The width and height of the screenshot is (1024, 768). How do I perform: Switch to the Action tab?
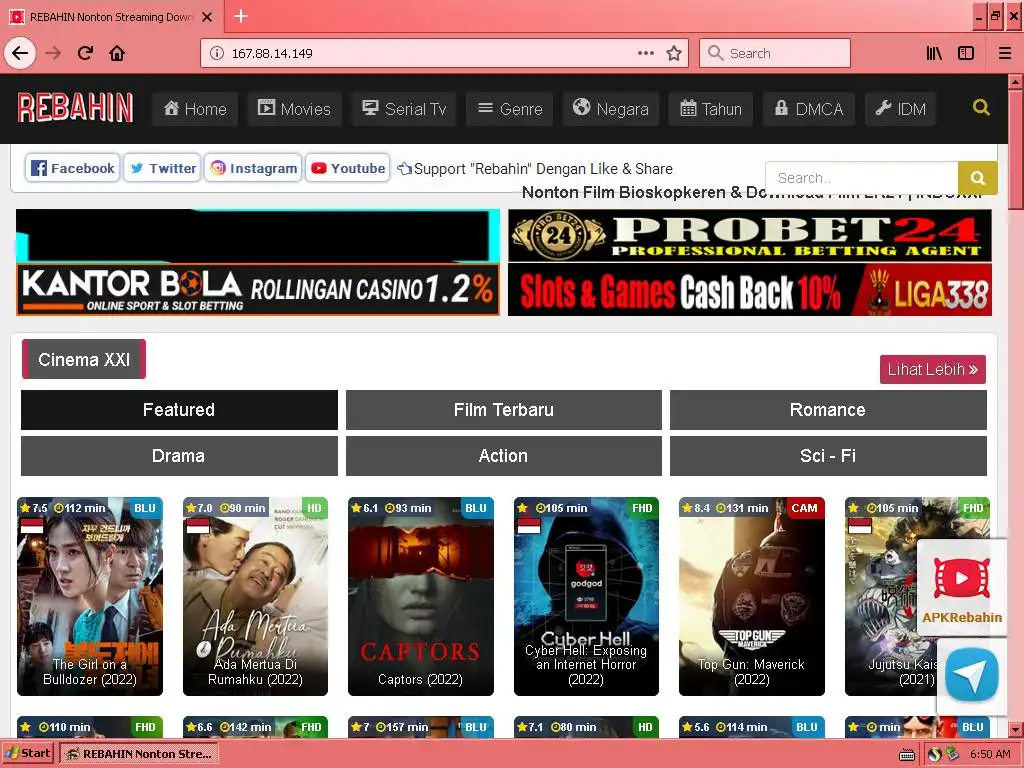coord(504,456)
